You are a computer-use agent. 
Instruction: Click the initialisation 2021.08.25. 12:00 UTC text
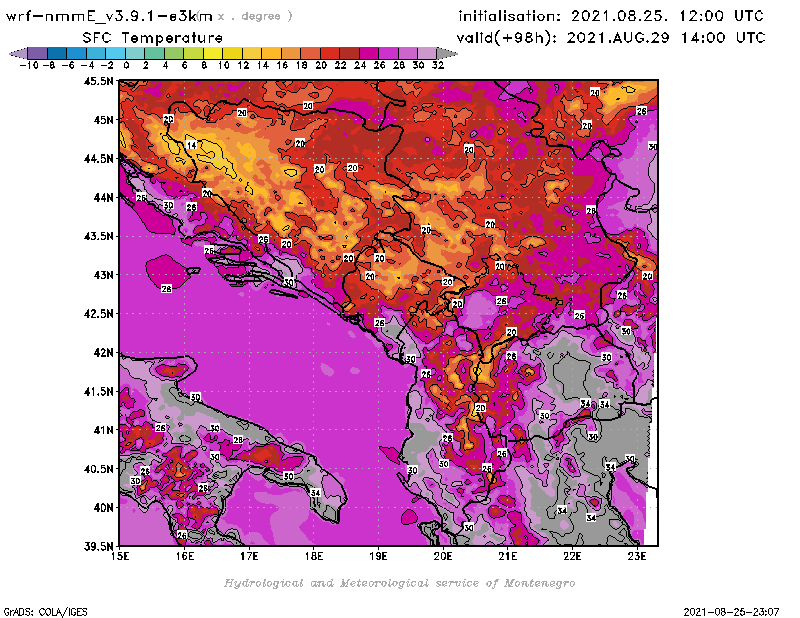(611, 16)
